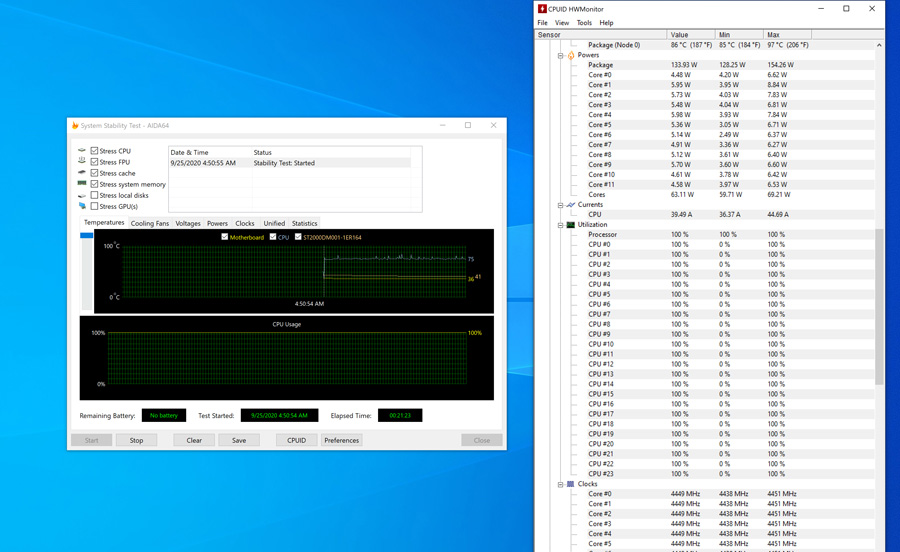Collapse the Clocks tree node

pos(560,484)
